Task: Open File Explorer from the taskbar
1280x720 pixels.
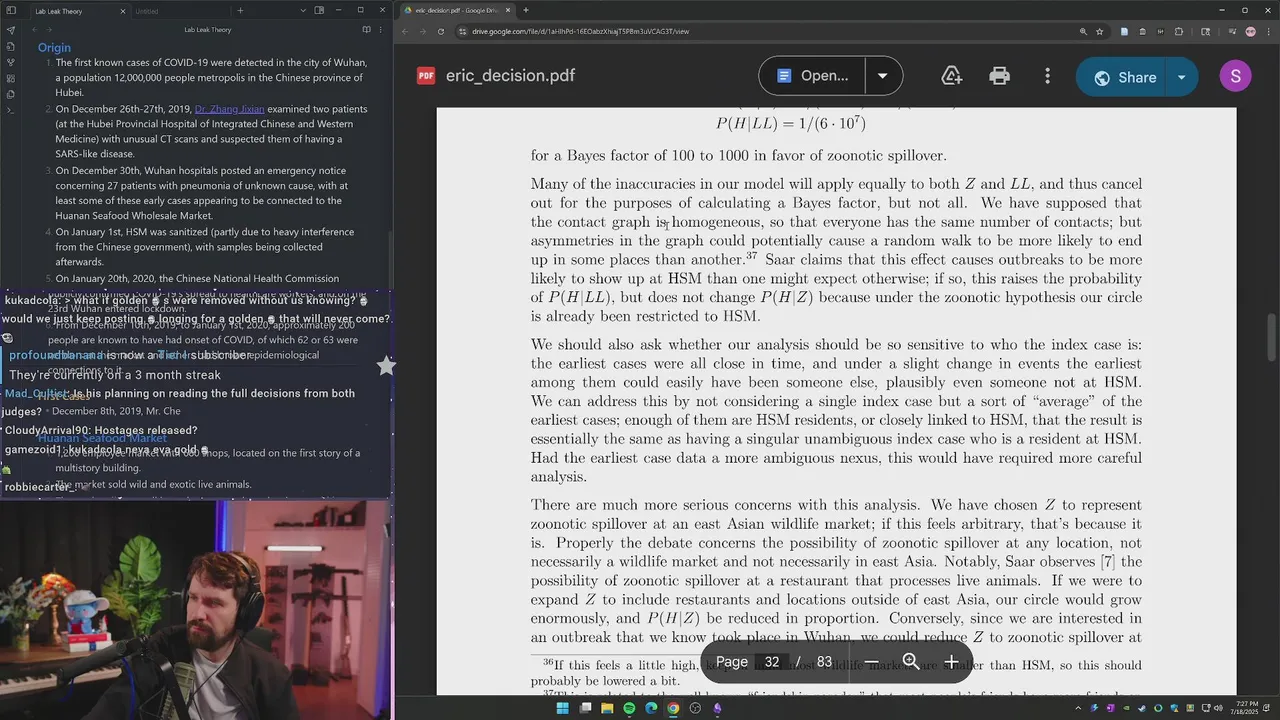Action: pos(607,708)
